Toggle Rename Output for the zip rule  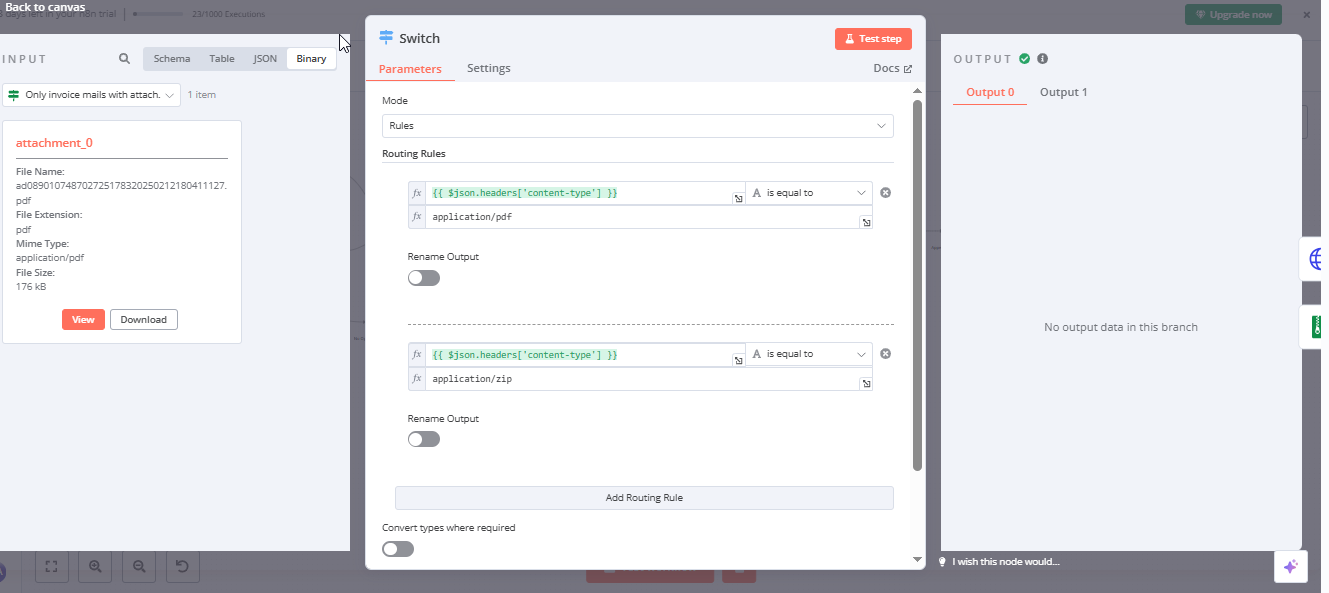point(424,439)
